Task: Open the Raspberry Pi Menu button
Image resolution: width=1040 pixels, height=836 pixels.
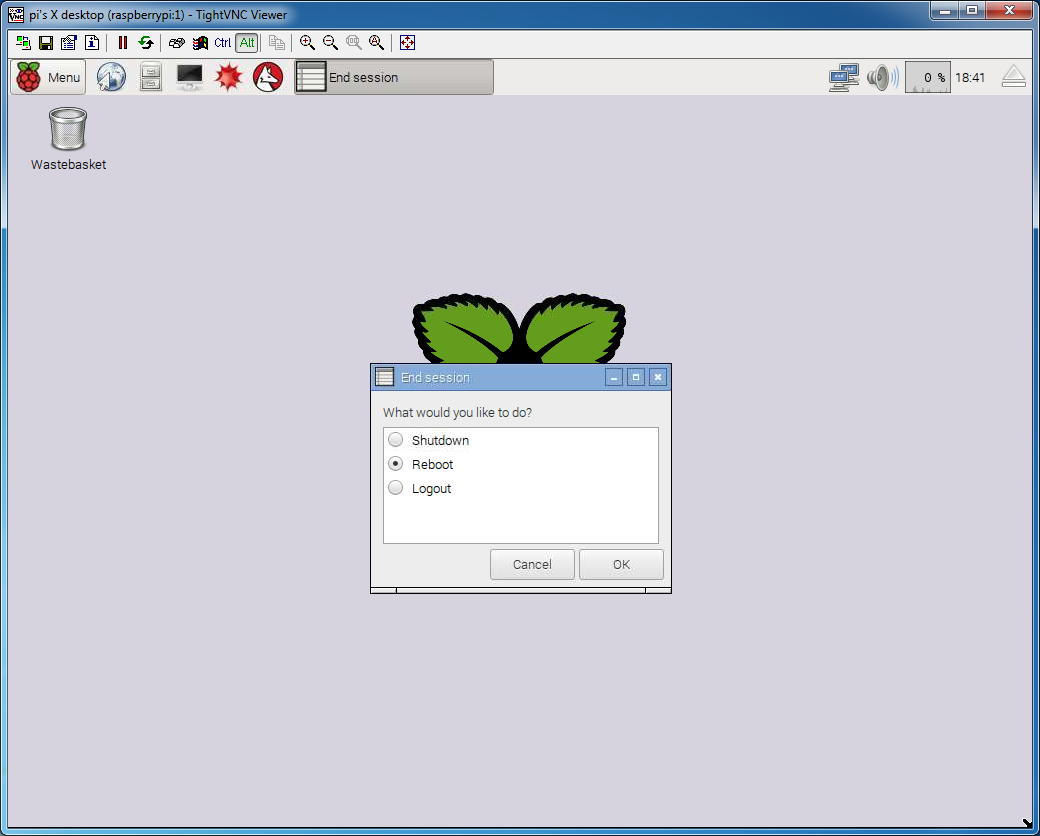Action: (48, 77)
